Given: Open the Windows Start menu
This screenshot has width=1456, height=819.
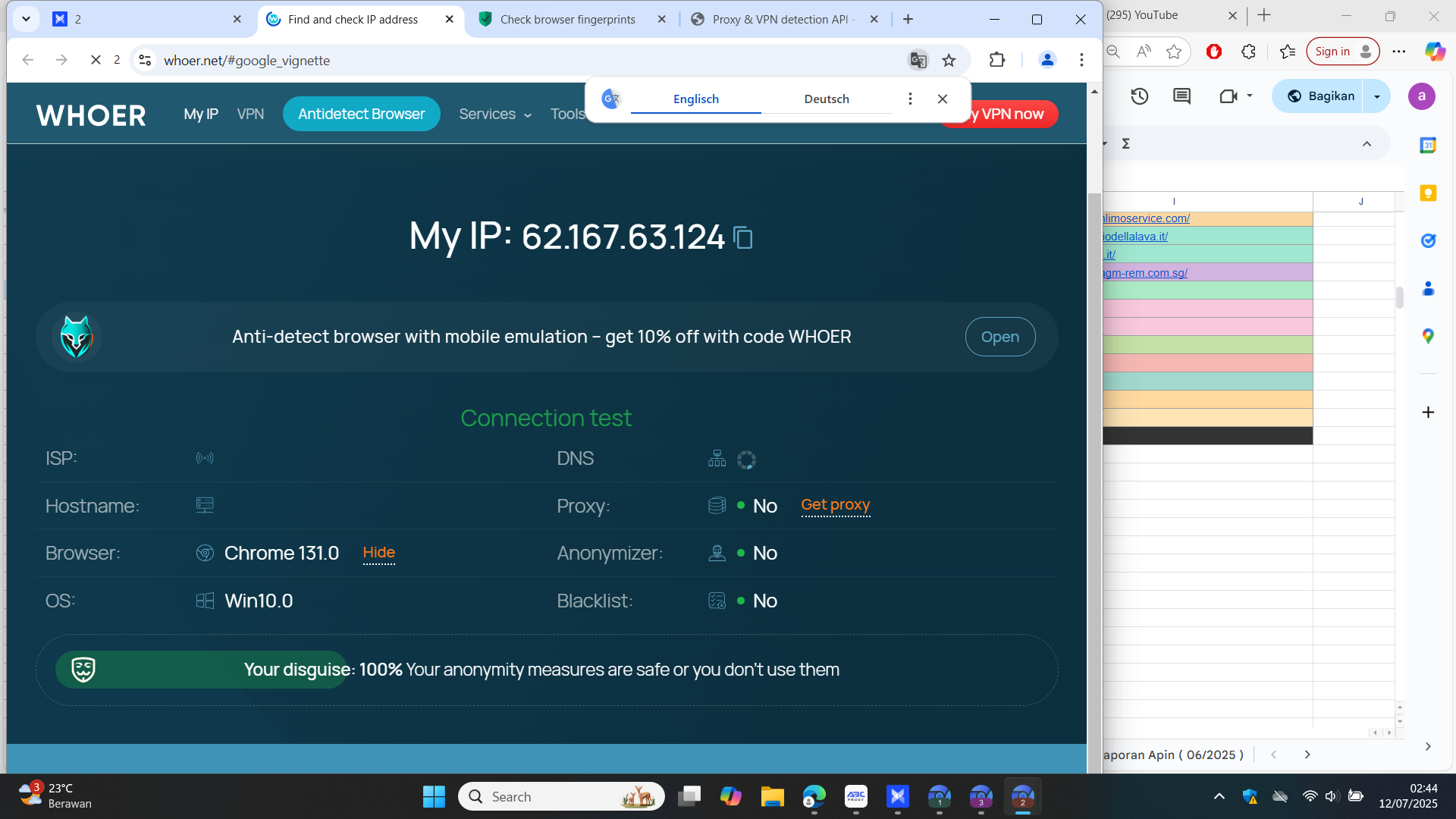Looking at the screenshot, I should (434, 796).
